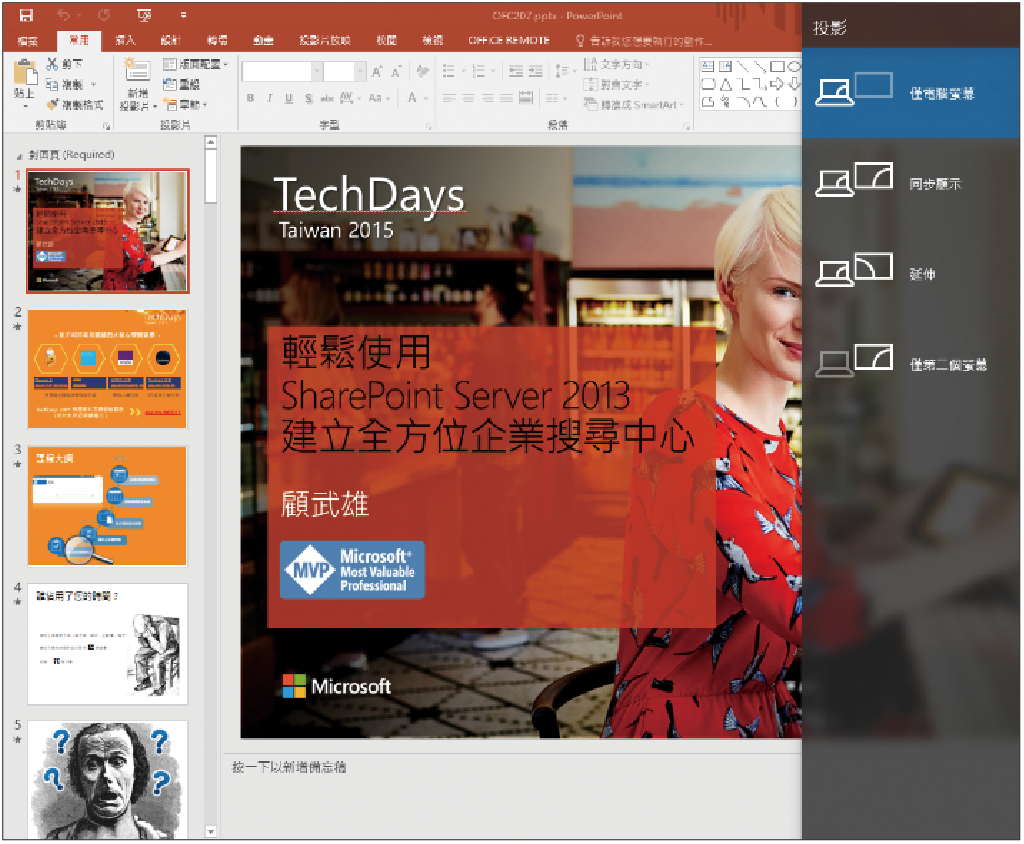Open the Section (章節) dropdown

point(185,105)
